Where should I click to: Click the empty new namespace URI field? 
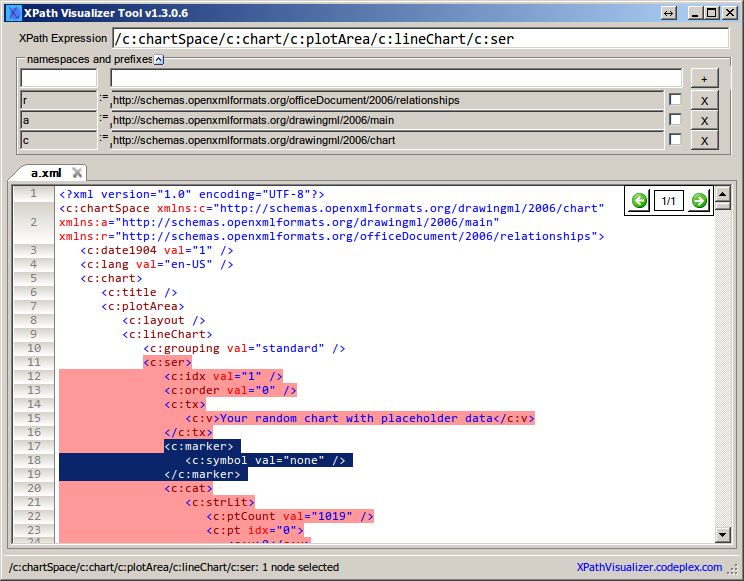tap(396, 78)
